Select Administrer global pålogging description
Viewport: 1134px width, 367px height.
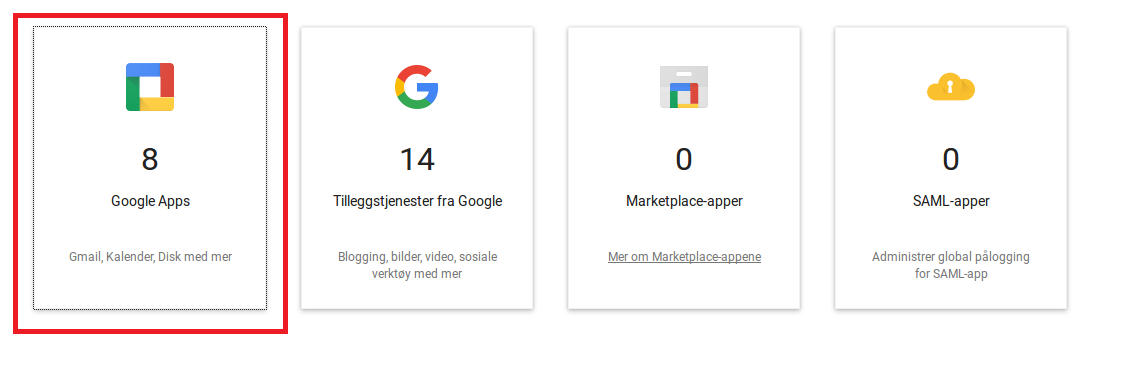951,266
